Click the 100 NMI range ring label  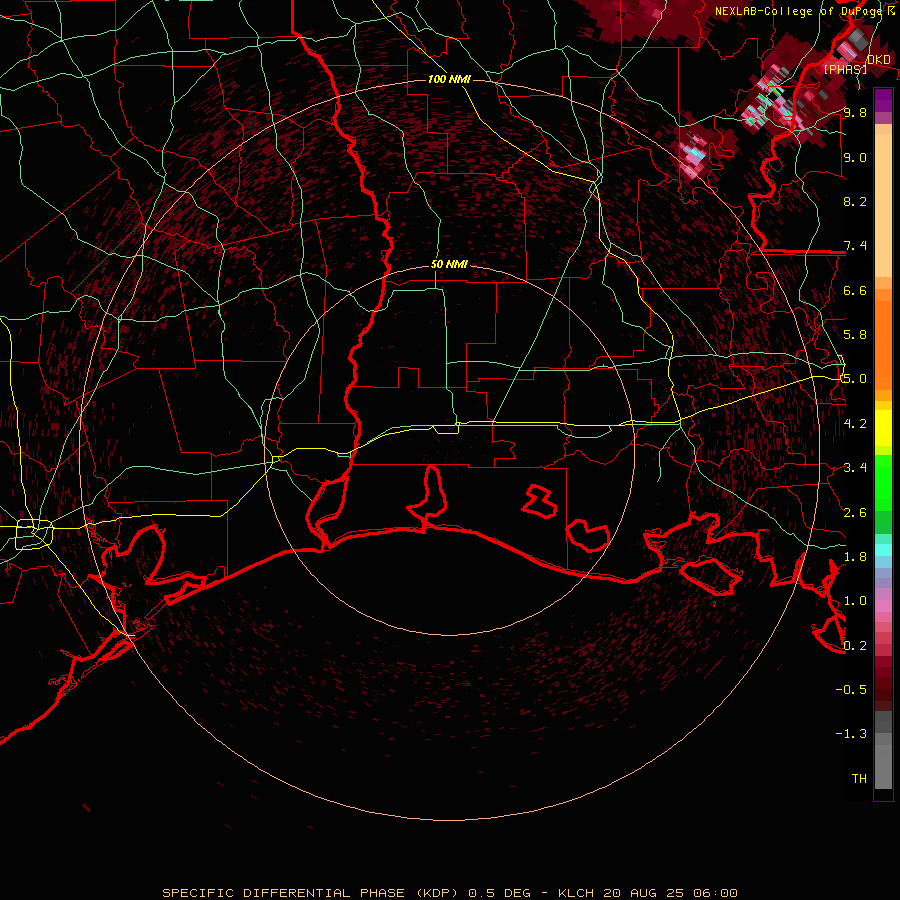pos(449,79)
